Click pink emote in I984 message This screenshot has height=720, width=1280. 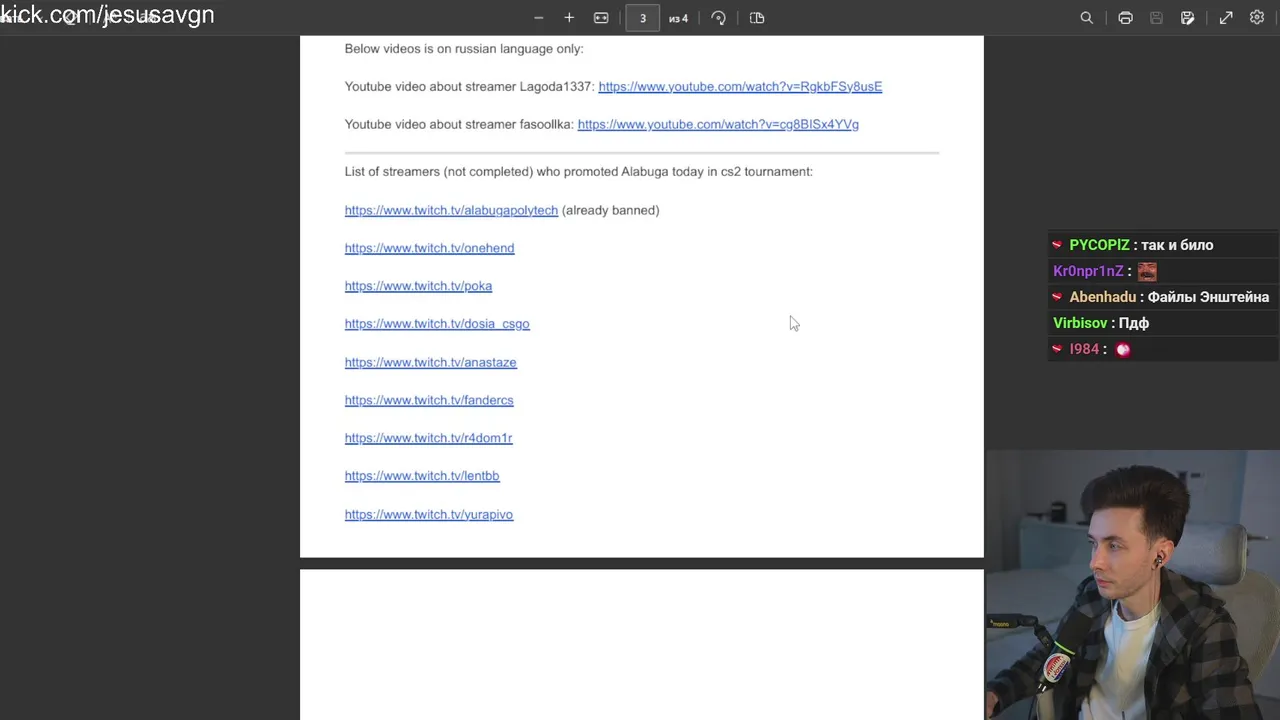coord(1123,349)
